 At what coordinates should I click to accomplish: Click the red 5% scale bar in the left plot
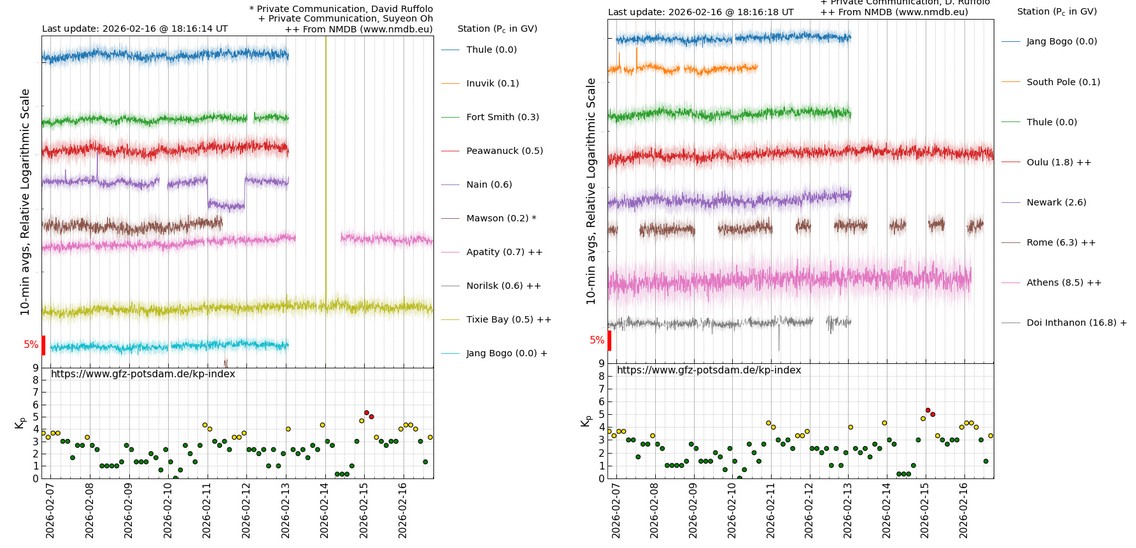pos(44,345)
